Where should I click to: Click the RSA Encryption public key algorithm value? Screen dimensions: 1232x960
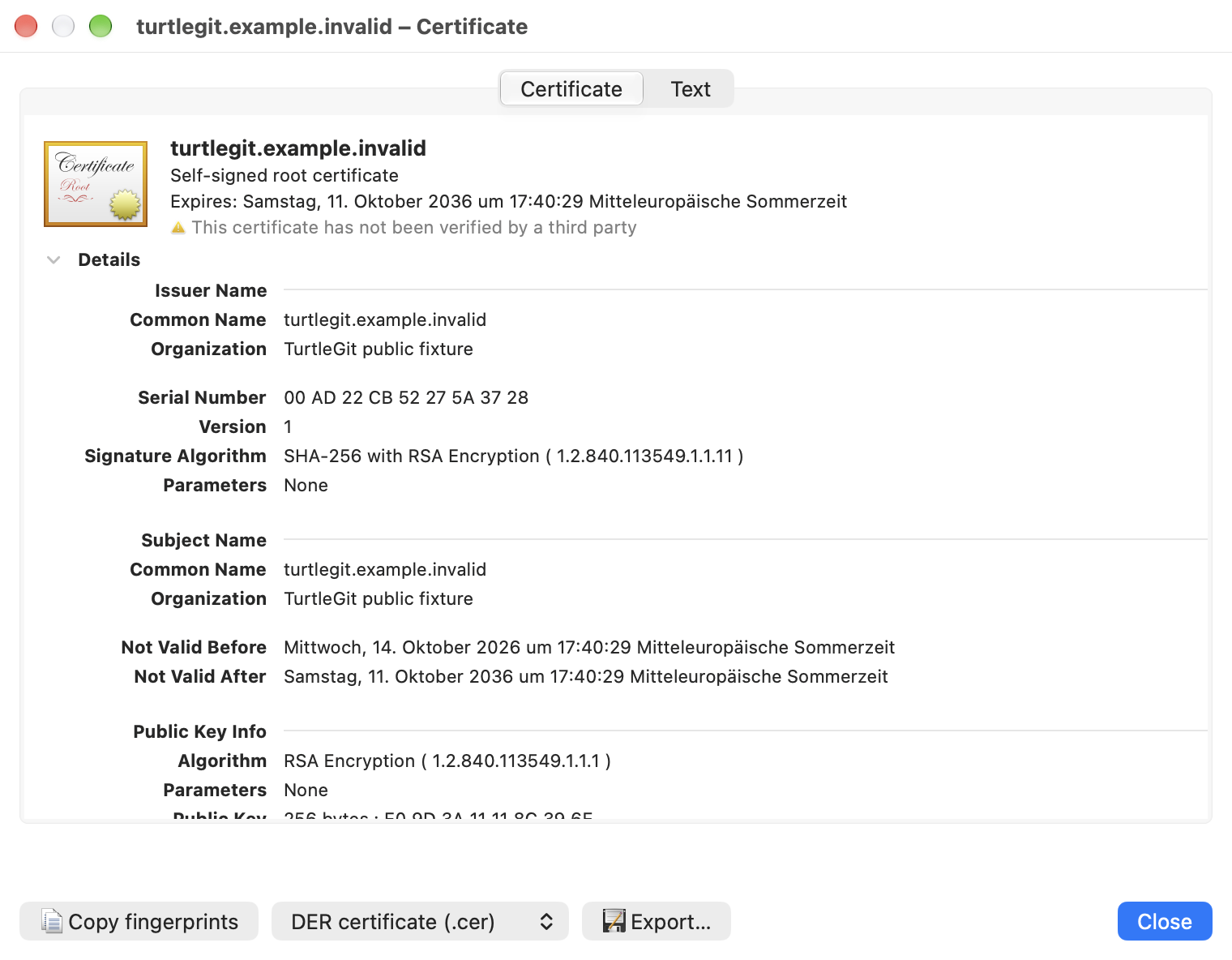coord(447,761)
